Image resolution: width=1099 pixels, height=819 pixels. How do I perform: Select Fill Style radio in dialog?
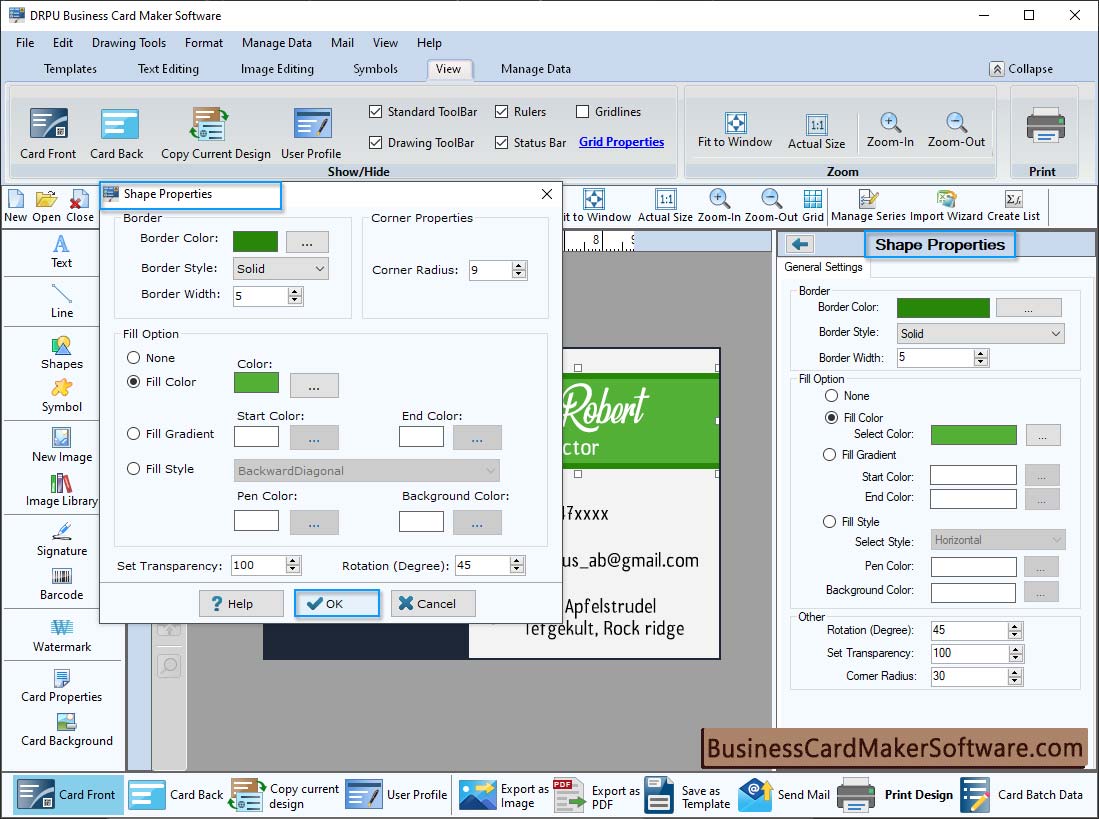(x=133, y=469)
